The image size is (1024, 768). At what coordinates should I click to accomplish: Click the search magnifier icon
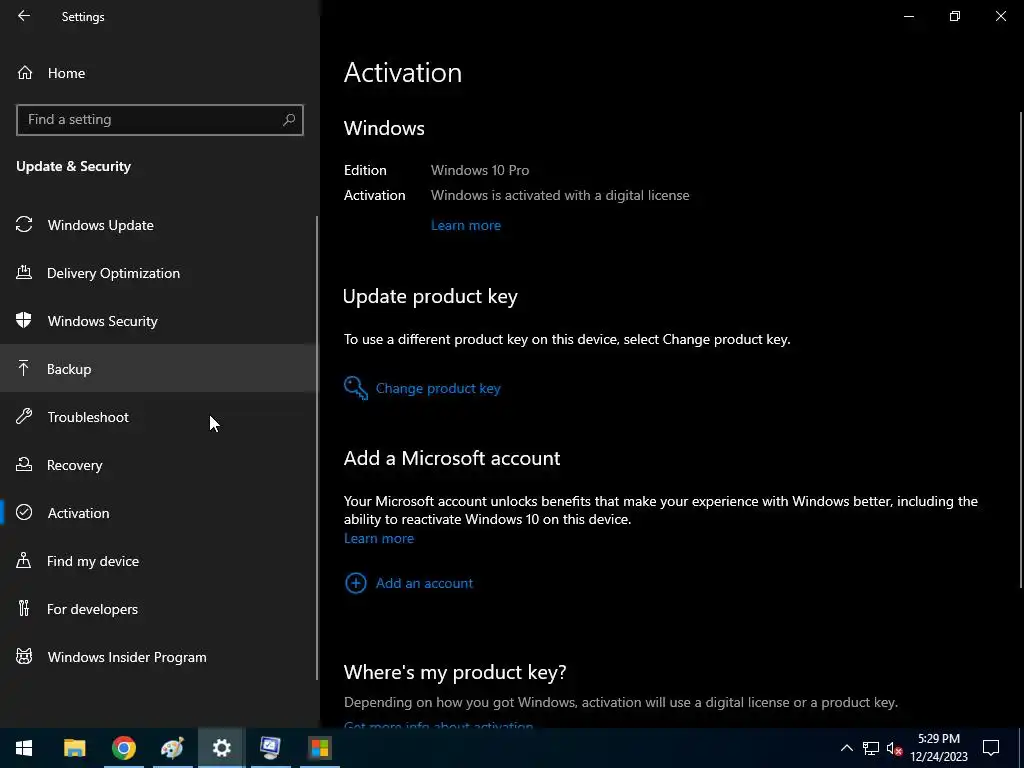(x=289, y=120)
